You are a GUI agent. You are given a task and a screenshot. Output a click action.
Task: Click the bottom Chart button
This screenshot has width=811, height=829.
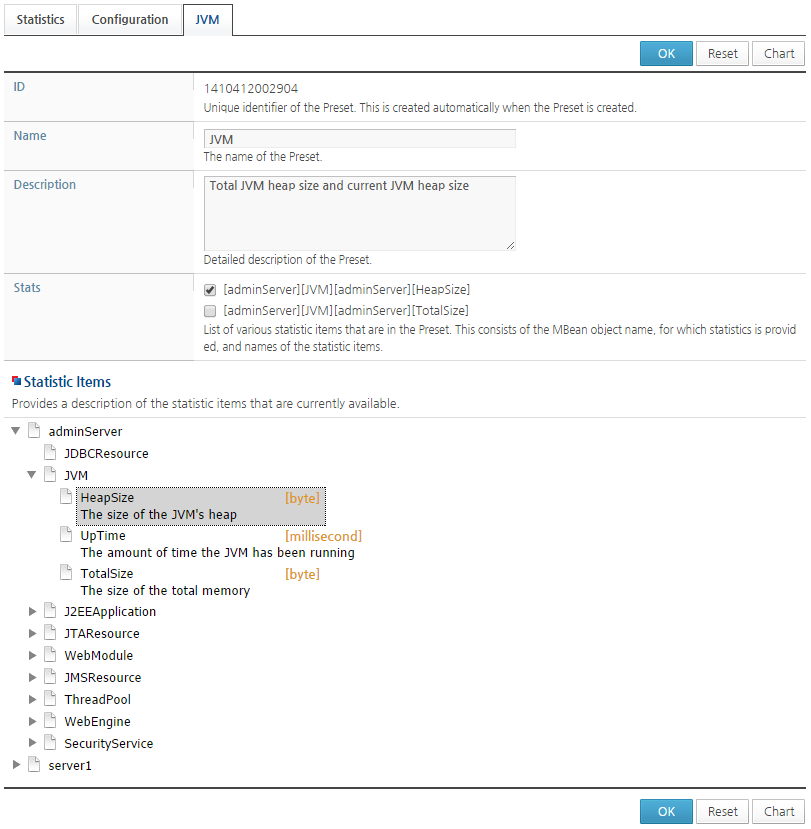[x=779, y=812]
